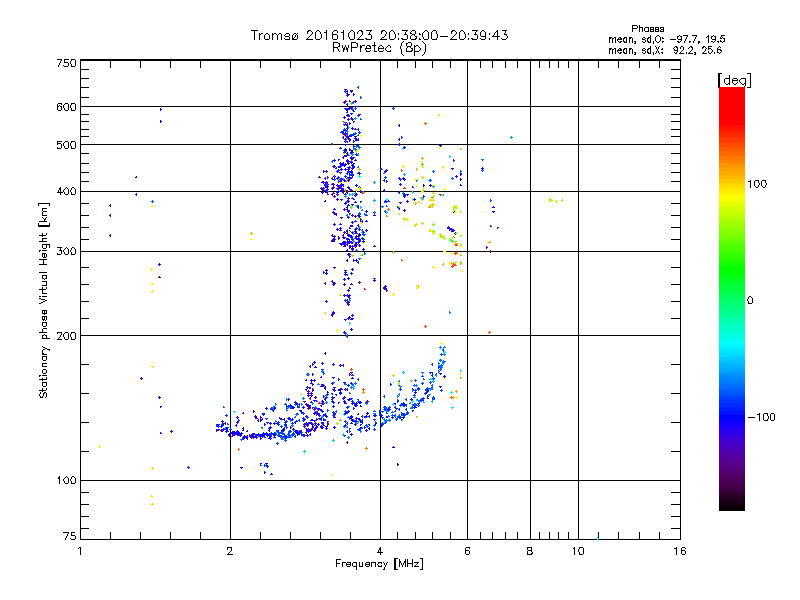Viewport: 800px width, 600px height.
Task: Click the x-axis tick label '4'
Action: [380, 551]
